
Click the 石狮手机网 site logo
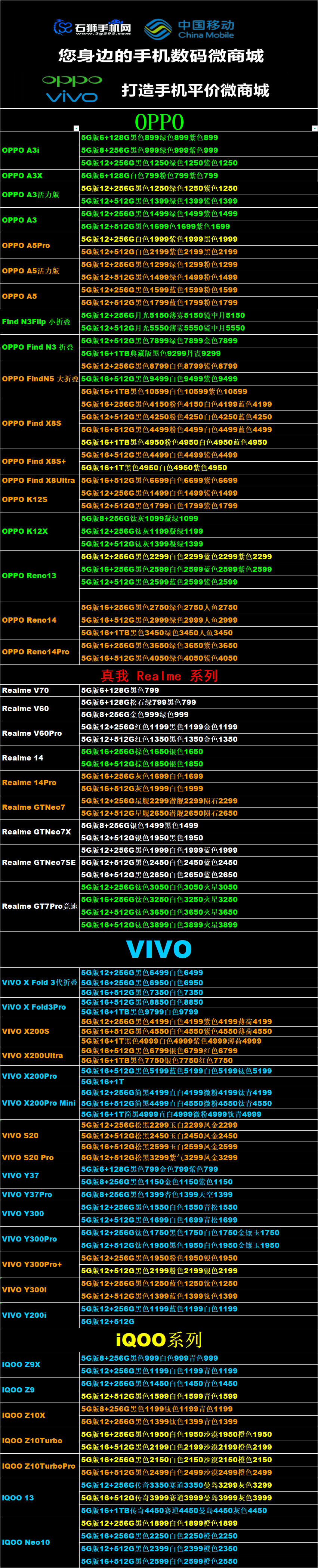click(x=92, y=27)
